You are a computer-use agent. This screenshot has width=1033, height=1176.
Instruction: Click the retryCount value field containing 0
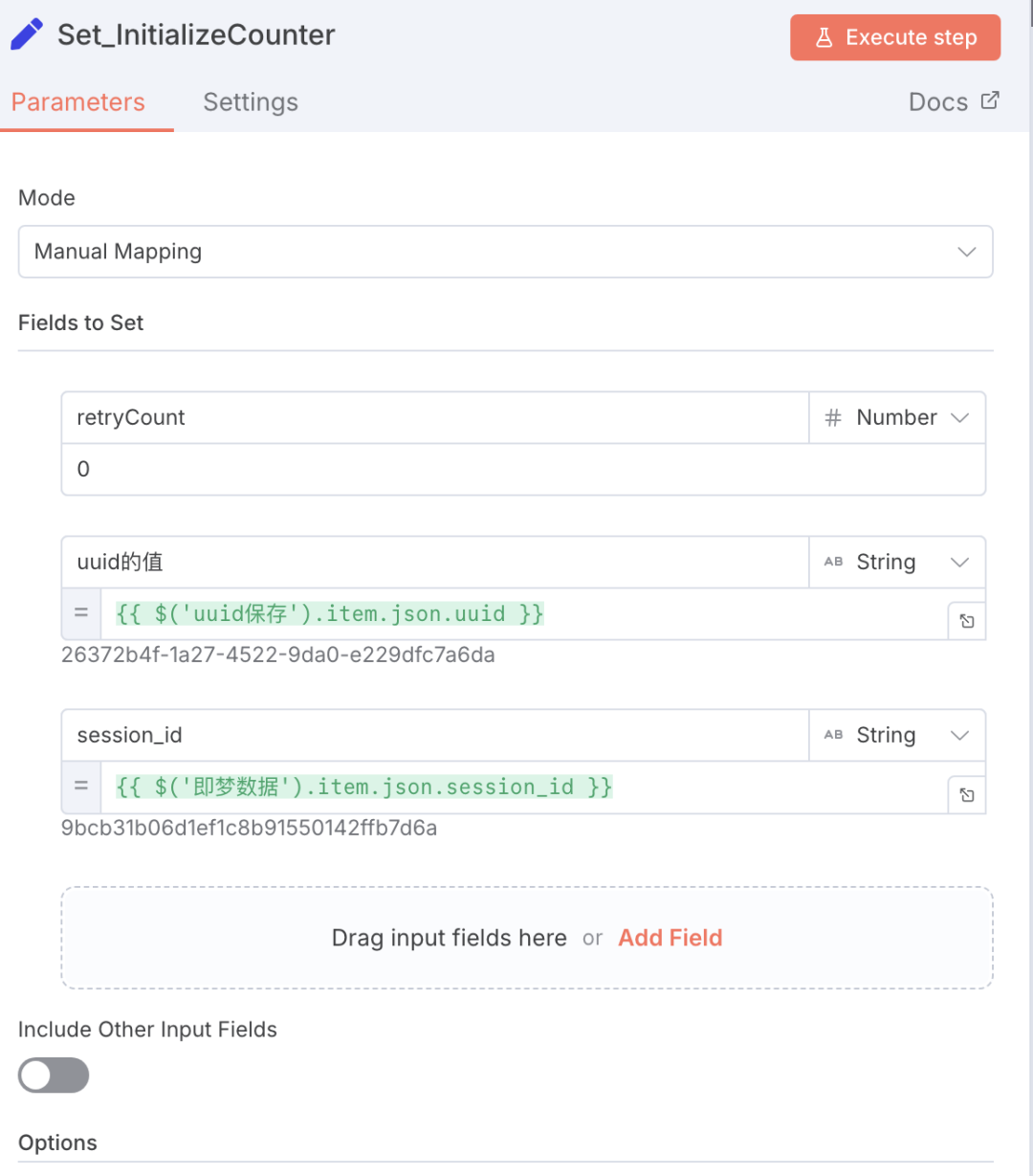click(x=523, y=470)
